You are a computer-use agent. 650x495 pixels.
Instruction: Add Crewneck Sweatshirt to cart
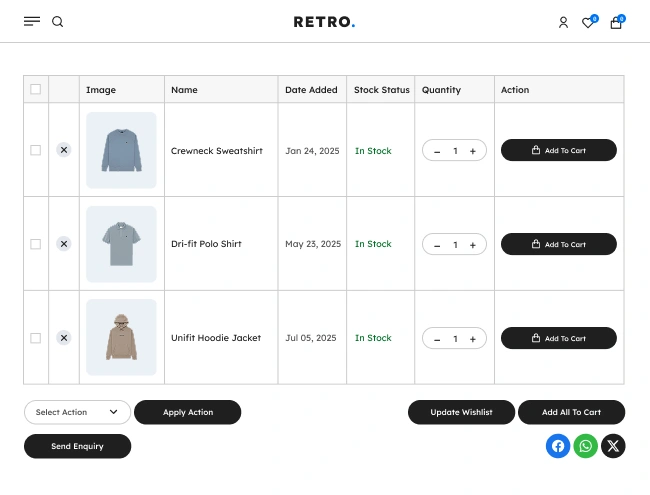pyautogui.click(x=559, y=150)
